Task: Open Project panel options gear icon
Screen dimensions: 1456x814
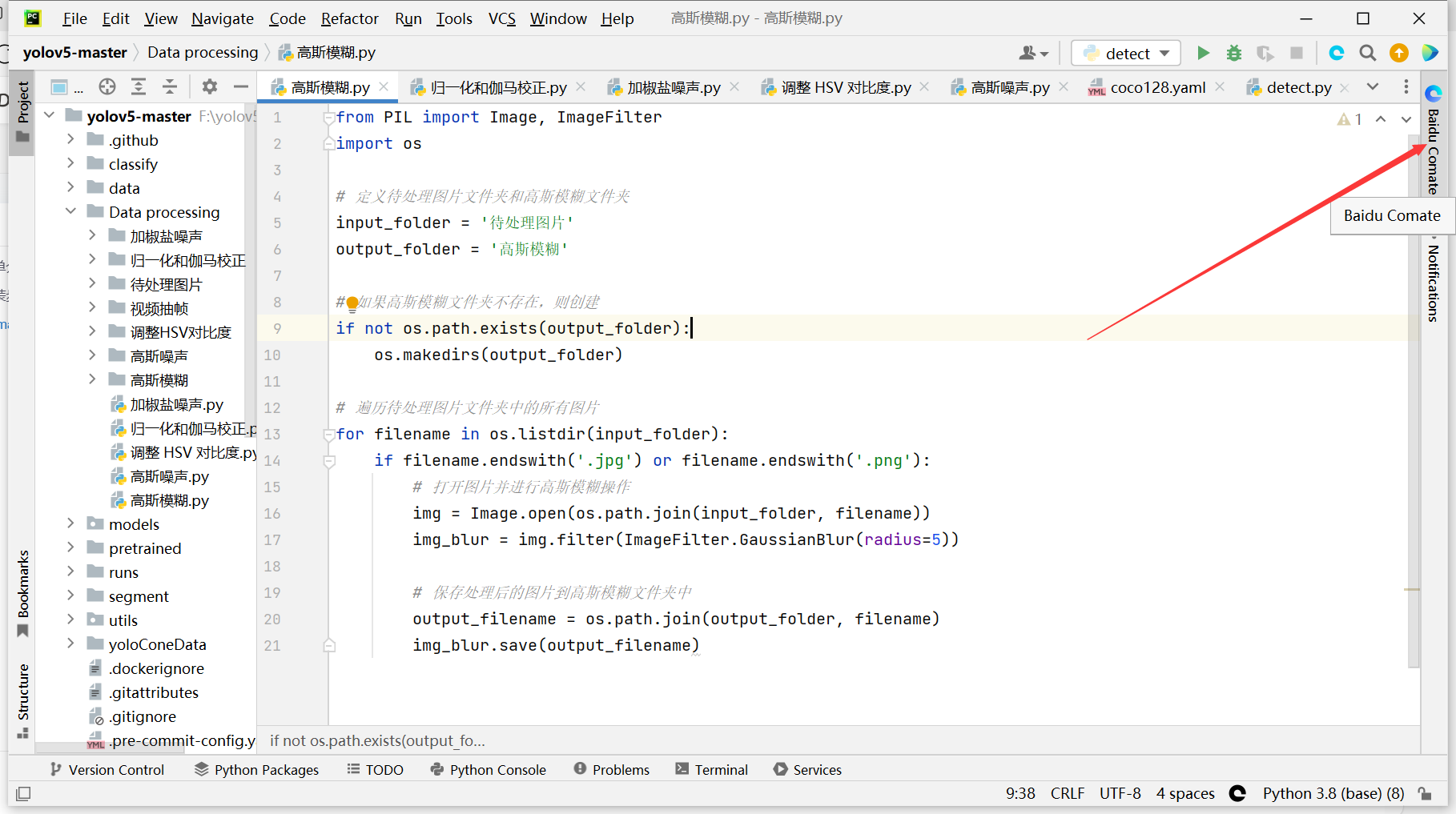Action: pos(209,86)
